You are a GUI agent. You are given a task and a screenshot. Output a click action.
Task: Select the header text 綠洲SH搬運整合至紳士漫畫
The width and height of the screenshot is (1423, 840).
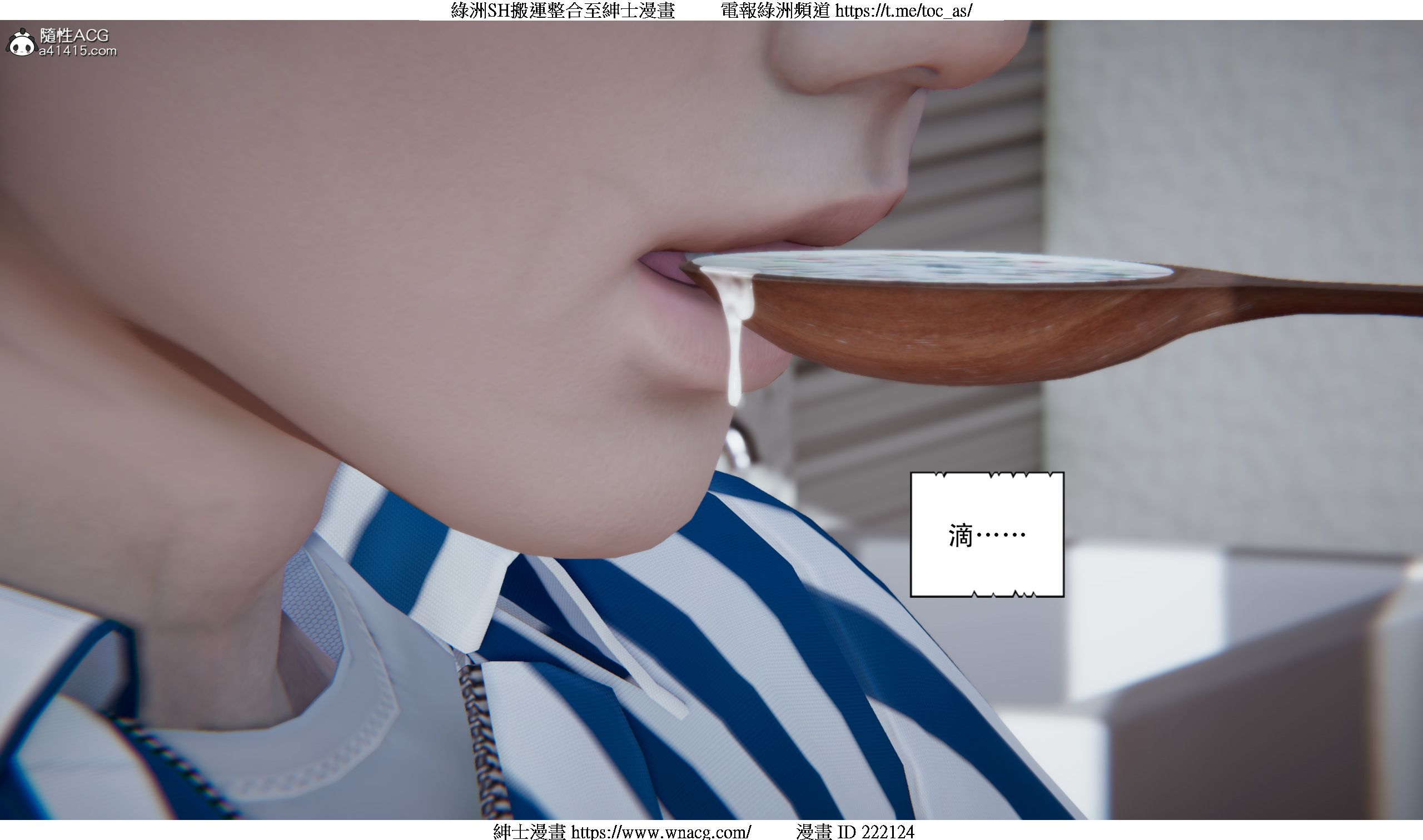(x=563, y=10)
